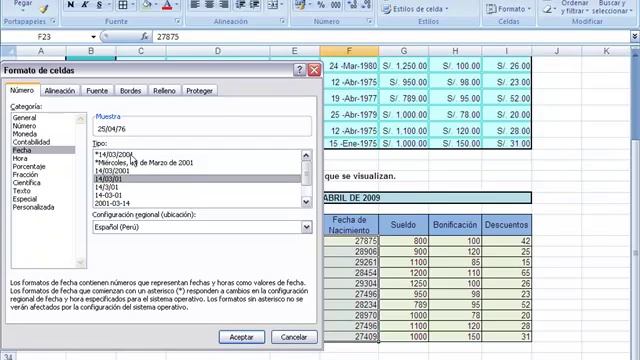Choose Porcentaje category
The width and height of the screenshot is (640, 360).
(29, 167)
